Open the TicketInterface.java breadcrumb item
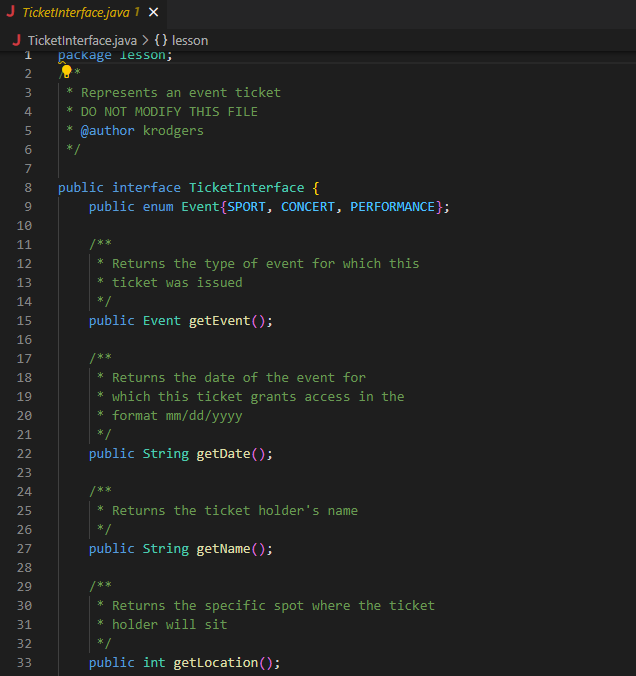Screen dimensions: 636x676 (82, 41)
